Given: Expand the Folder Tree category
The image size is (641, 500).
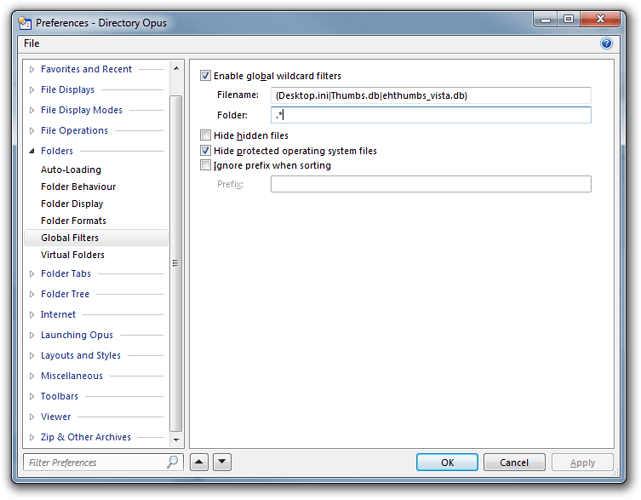Looking at the screenshot, I should click(x=32, y=294).
